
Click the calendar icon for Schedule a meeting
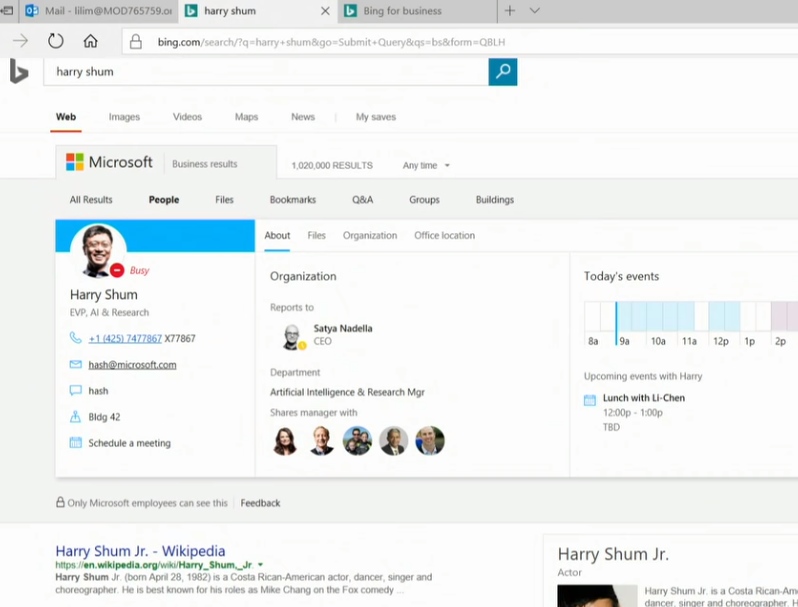[75, 443]
